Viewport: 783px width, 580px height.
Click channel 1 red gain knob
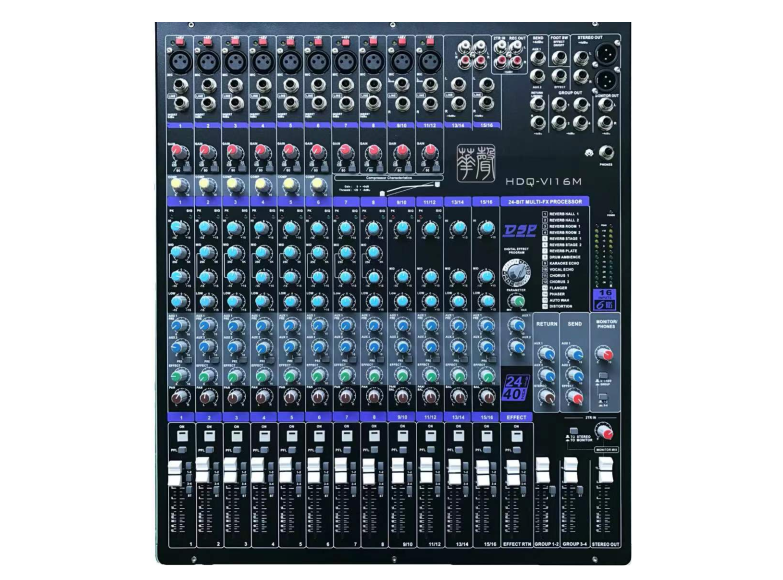177,151
